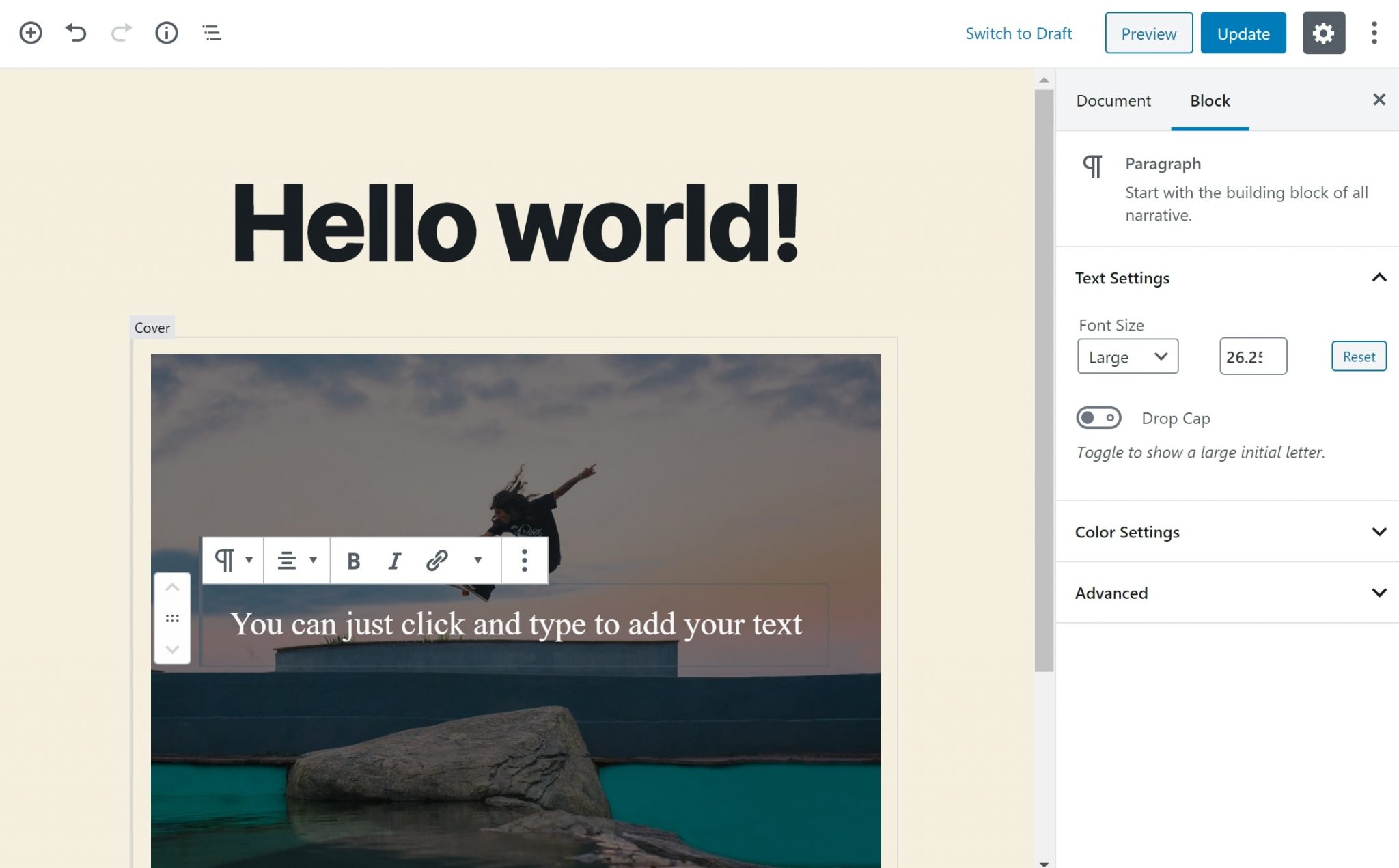
Task: Click the font size input field
Action: (1254, 356)
